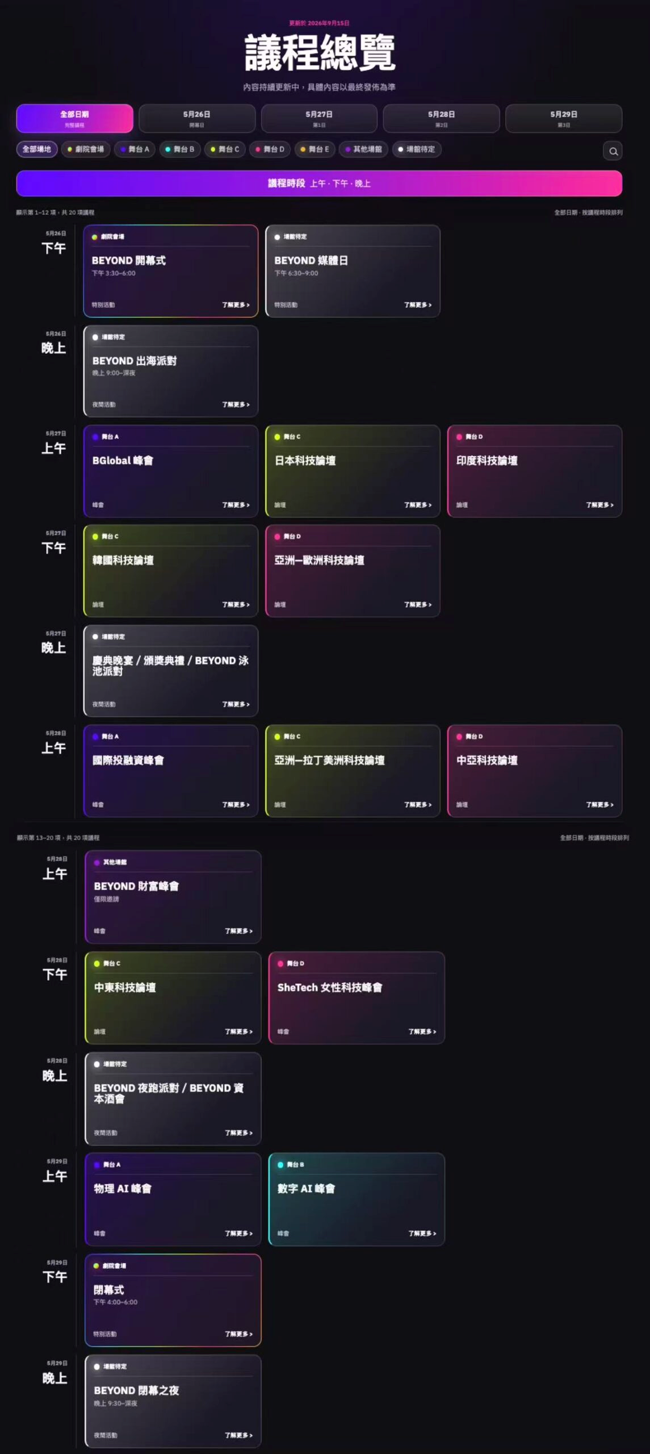Select the 全部日期 tab
The image size is (650, 1454).
tap(74, 118)
